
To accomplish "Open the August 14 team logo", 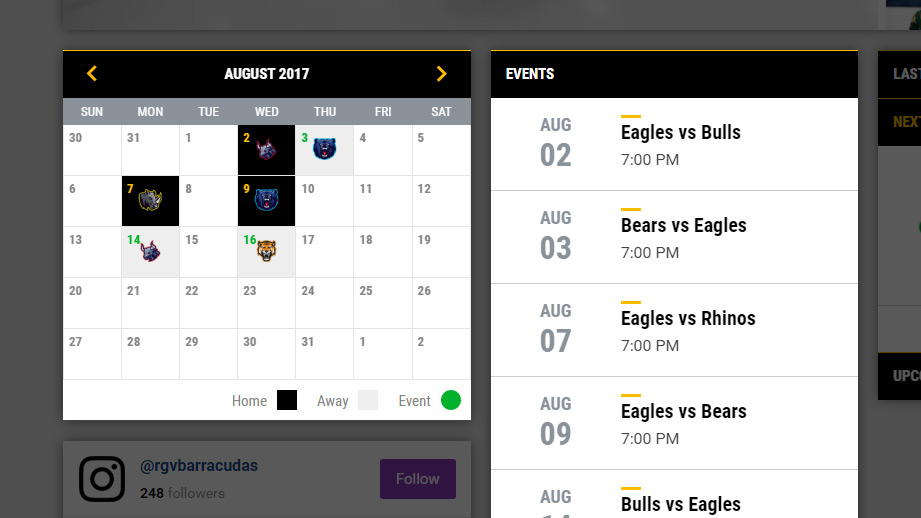I will (x=150, y=252).
